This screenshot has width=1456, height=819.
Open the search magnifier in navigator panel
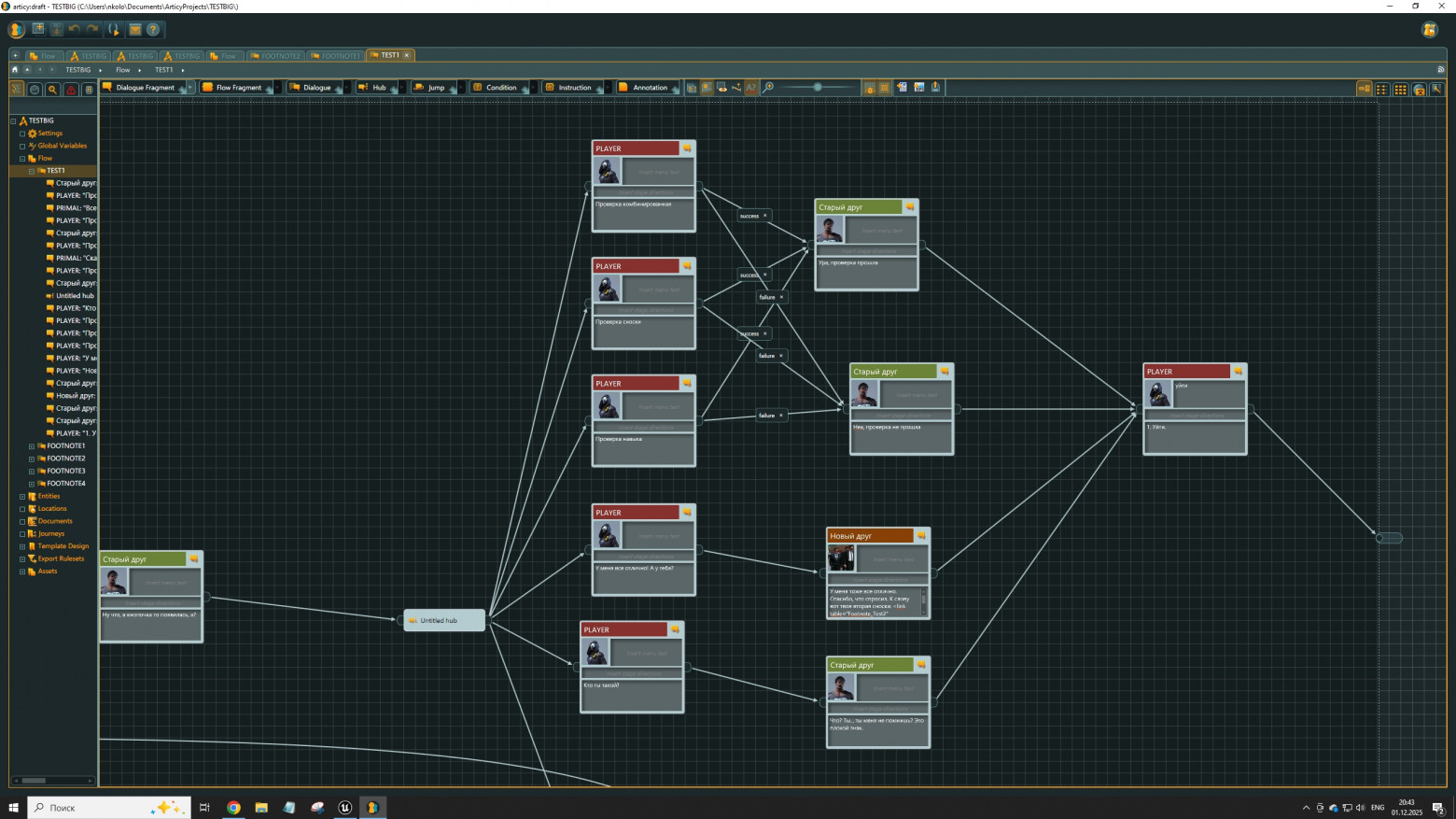(x=52, y=90)
